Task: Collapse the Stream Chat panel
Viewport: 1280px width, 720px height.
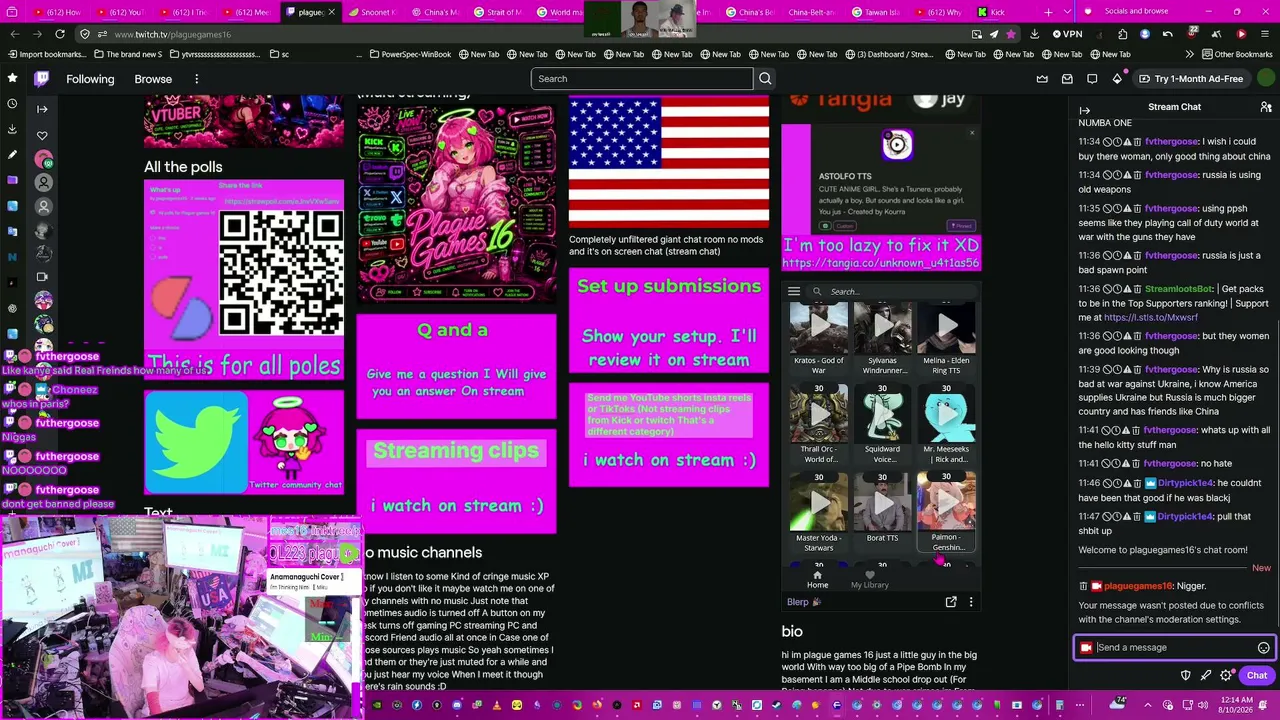Action: [x=1085, y=110]
